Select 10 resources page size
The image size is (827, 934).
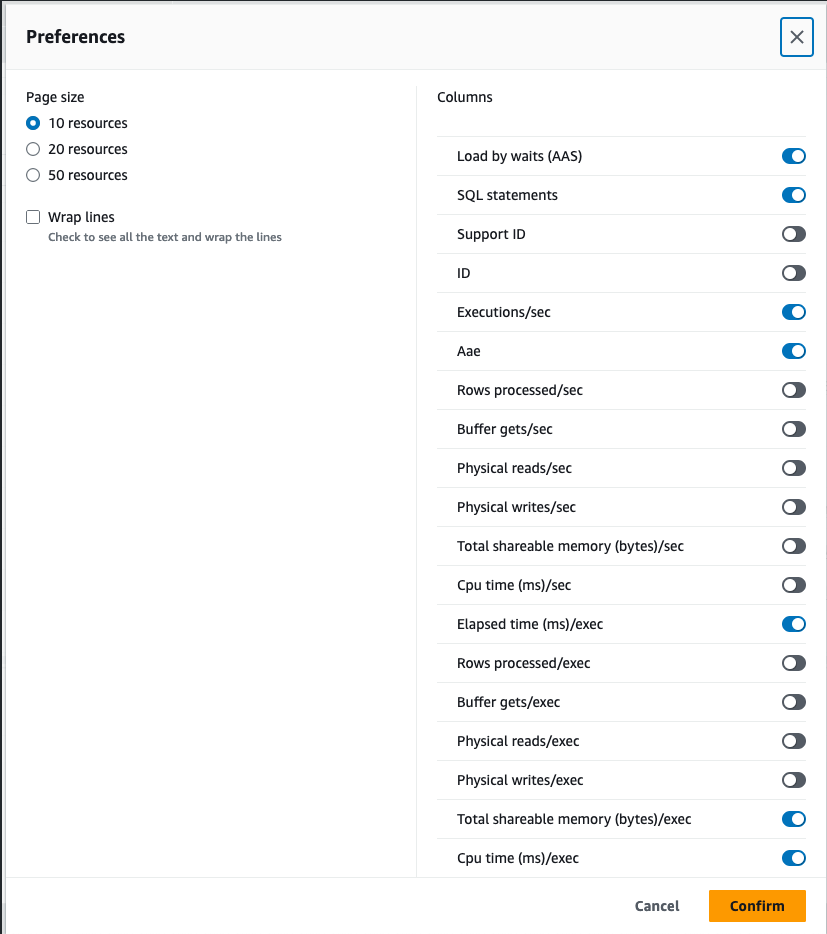tap(33, 123)
